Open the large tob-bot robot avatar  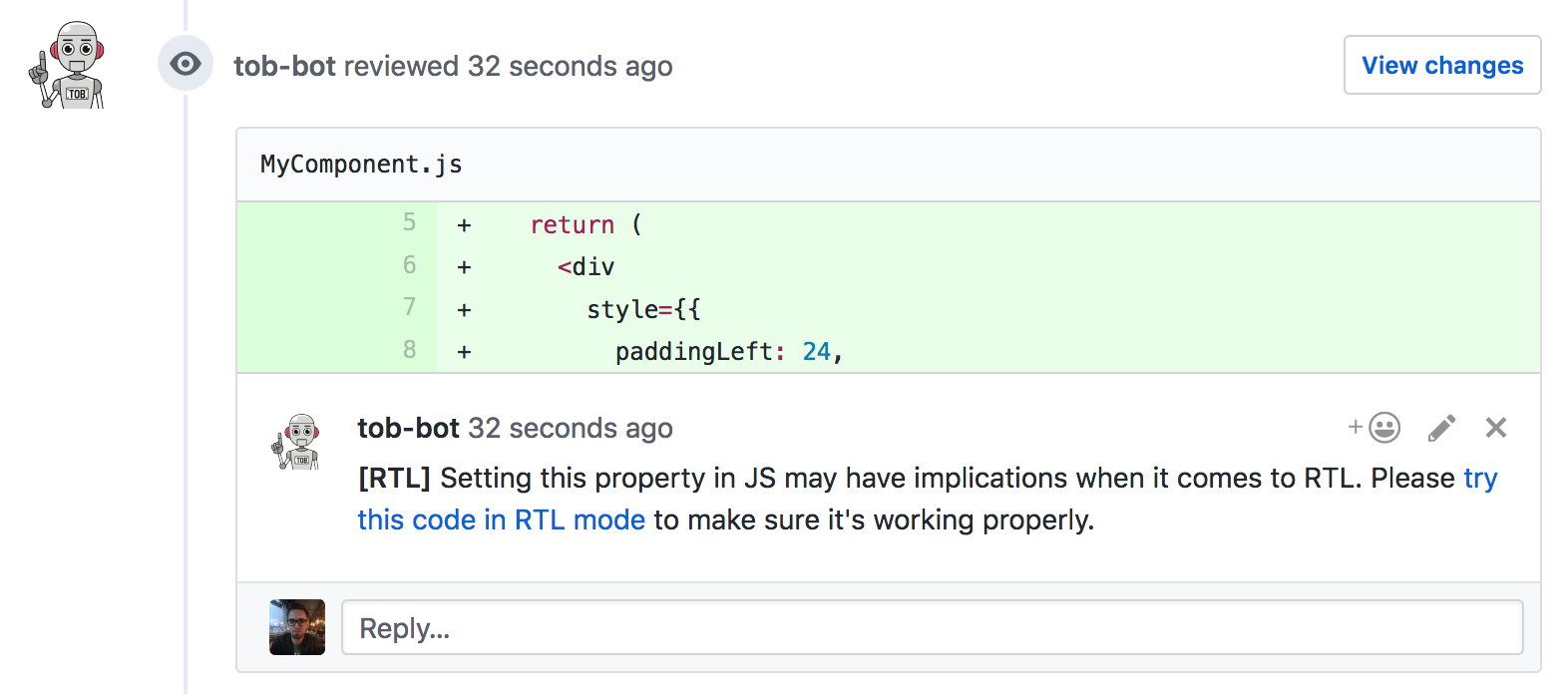tap(69, 65)
